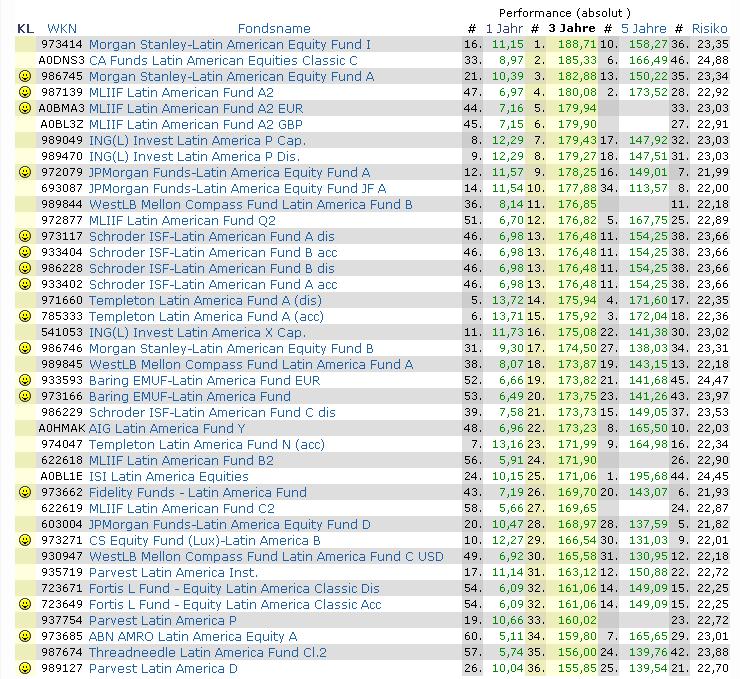740x679 pixels.
Task: Open MLIIF Latin American Fund A2 GBP
Action: (195, 125)
